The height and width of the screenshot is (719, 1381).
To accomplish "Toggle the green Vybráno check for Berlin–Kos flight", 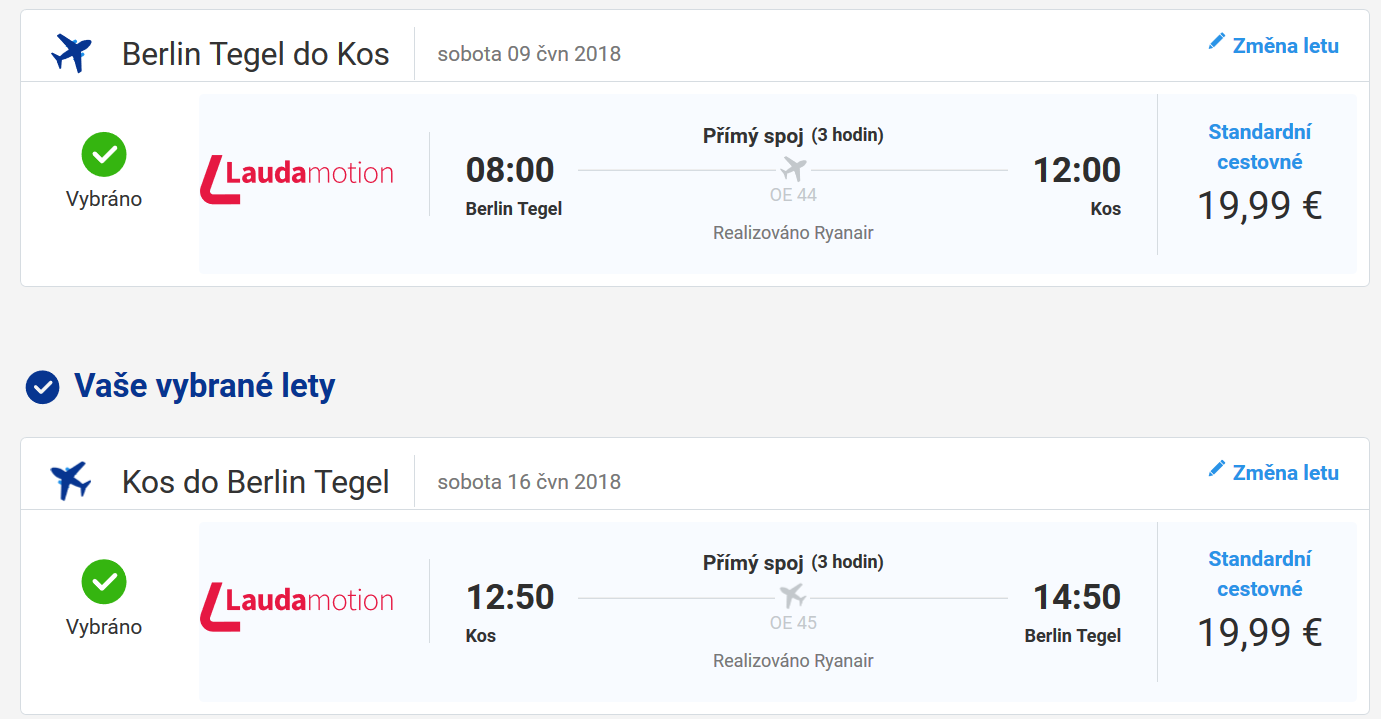I will click(x=104, y=154).
